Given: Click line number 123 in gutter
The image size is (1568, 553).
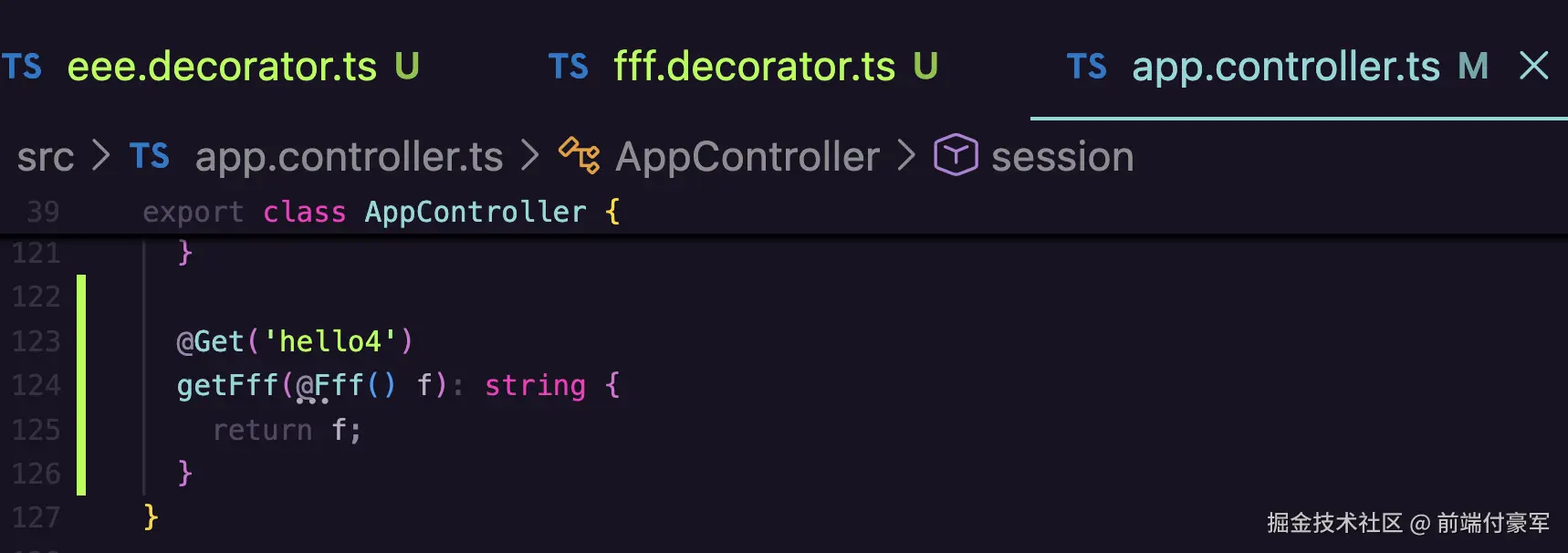Looking at the screenshot, I should click(x=36, y=341).
